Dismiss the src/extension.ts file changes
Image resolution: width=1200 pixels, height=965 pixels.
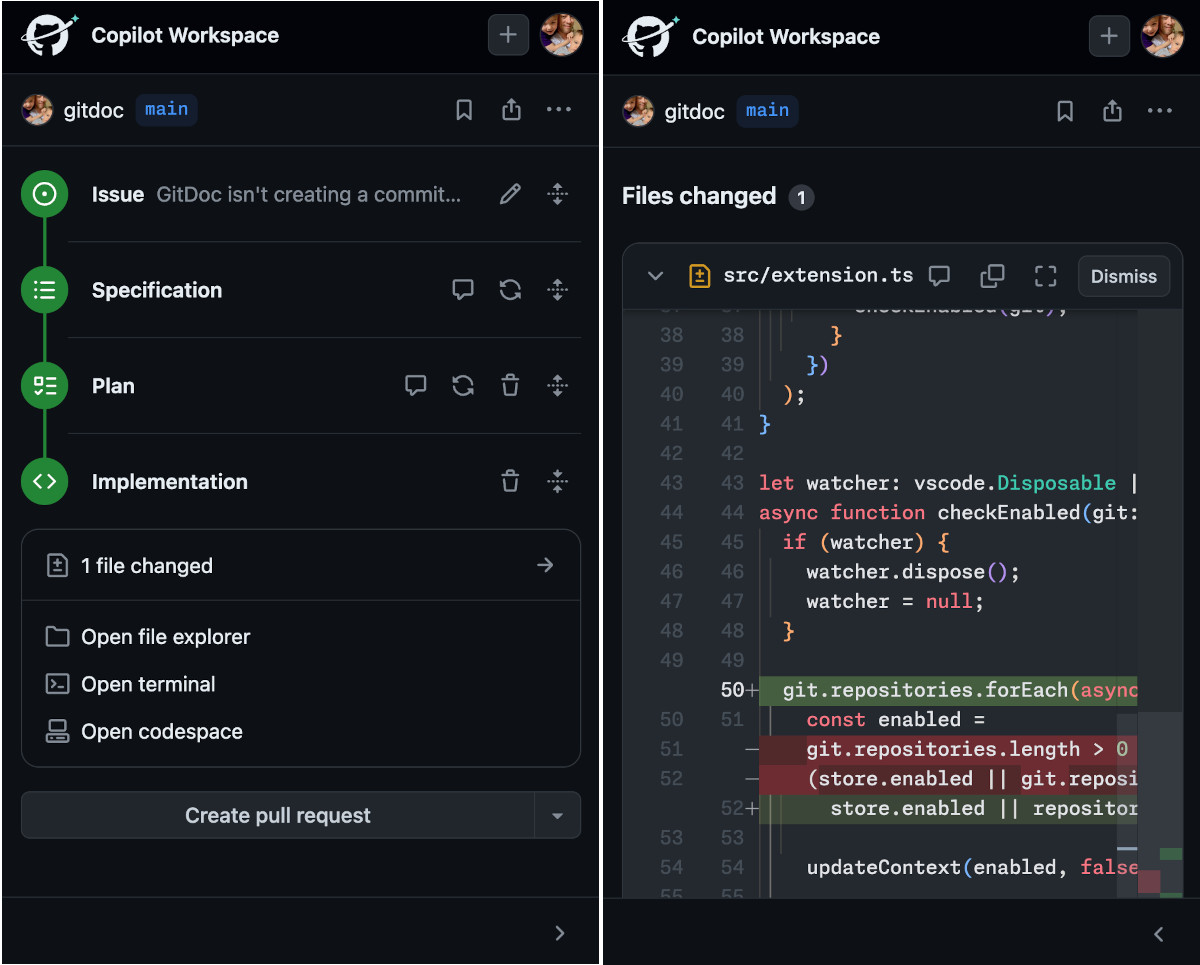(1124, 276)
